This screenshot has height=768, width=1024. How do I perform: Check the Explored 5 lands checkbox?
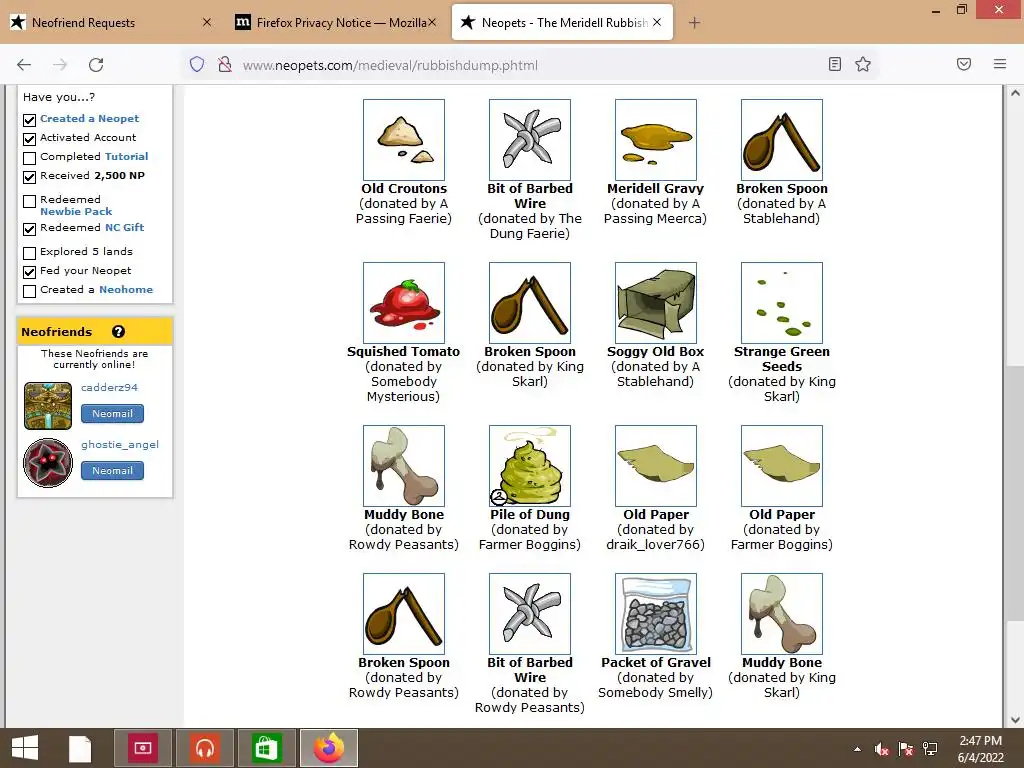(29, 253)
